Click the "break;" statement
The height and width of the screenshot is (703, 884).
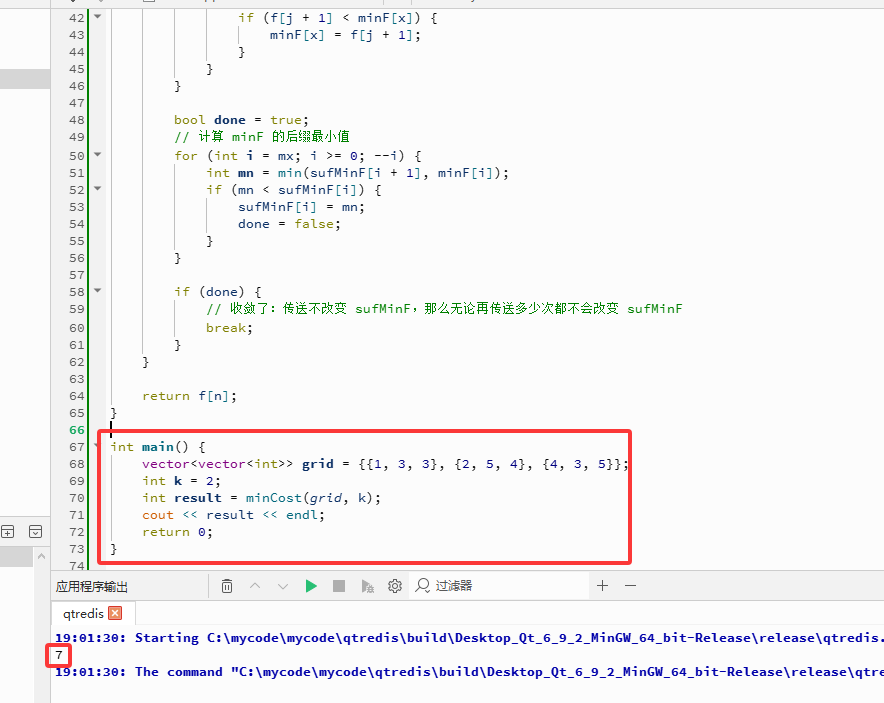click(x=229, y=328)
